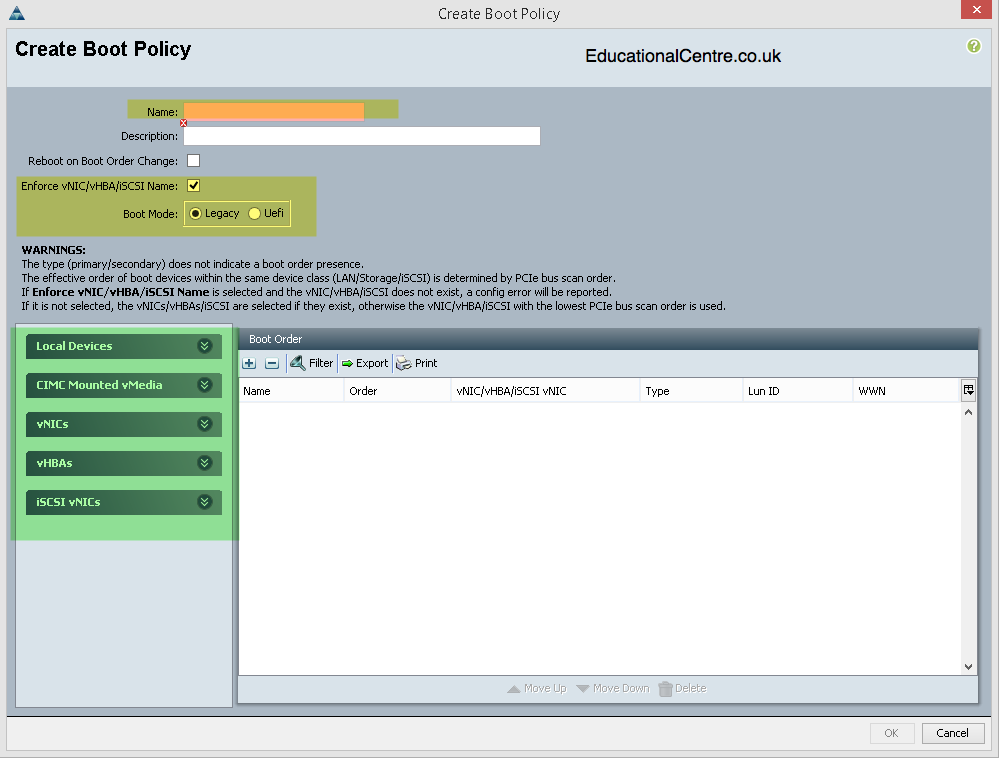The image size is (999, 758).
Task: Click the add (plus) icon in Boot Order toolbar
Action: pyautogui.click(x=249, y=363)
